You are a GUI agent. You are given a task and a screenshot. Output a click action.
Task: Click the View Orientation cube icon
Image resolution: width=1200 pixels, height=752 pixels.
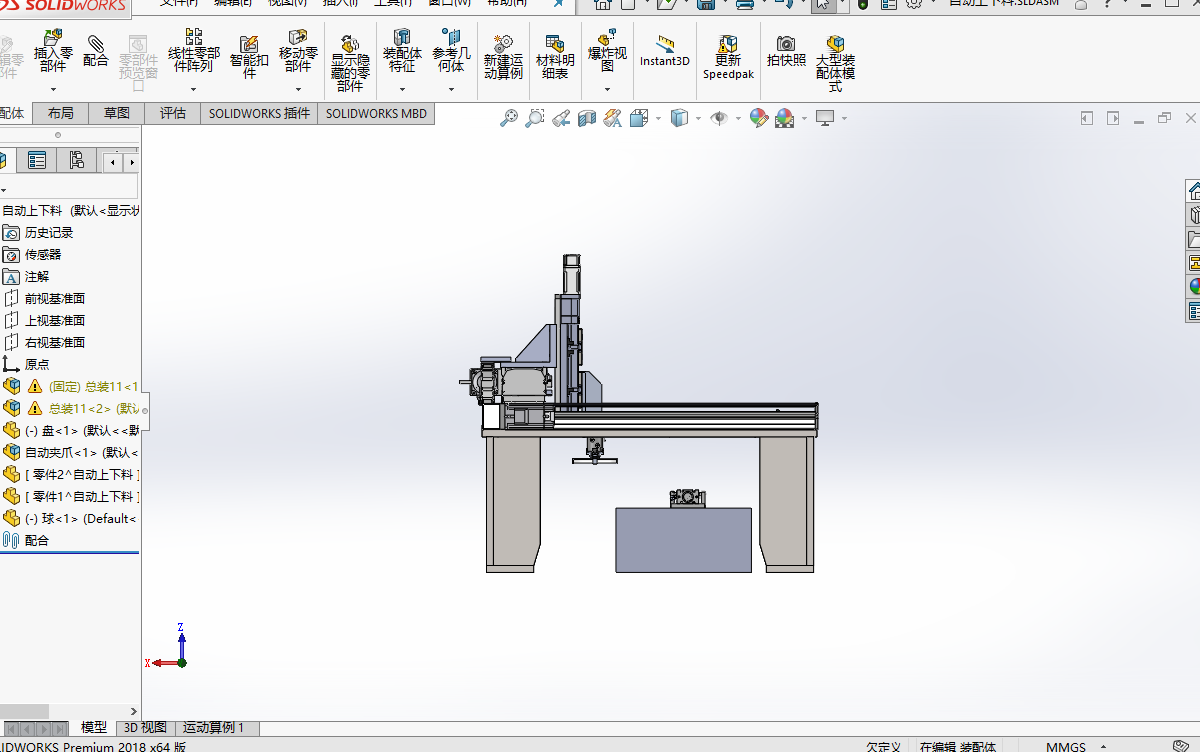pyautogui.click(x=640, y=118)
